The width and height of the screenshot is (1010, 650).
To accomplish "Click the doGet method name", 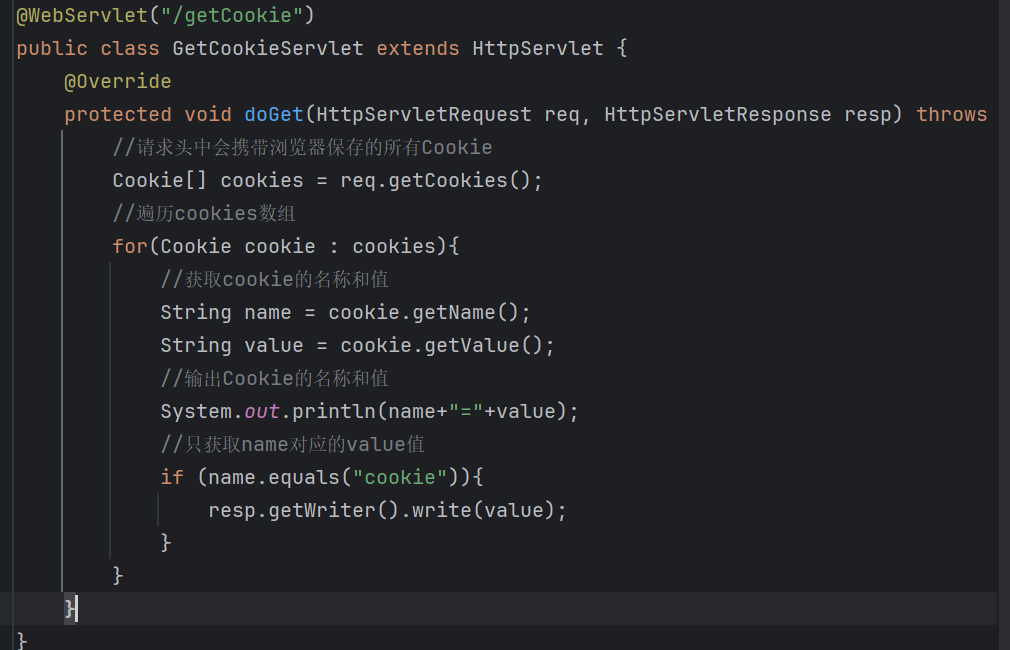I will click(x=274, y=115).
